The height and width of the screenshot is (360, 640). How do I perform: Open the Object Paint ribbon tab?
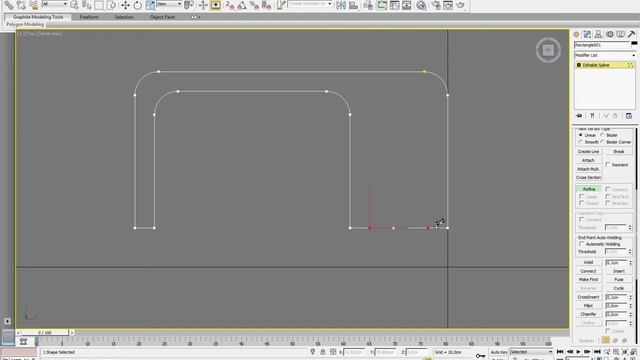click(x=162, y=17)
